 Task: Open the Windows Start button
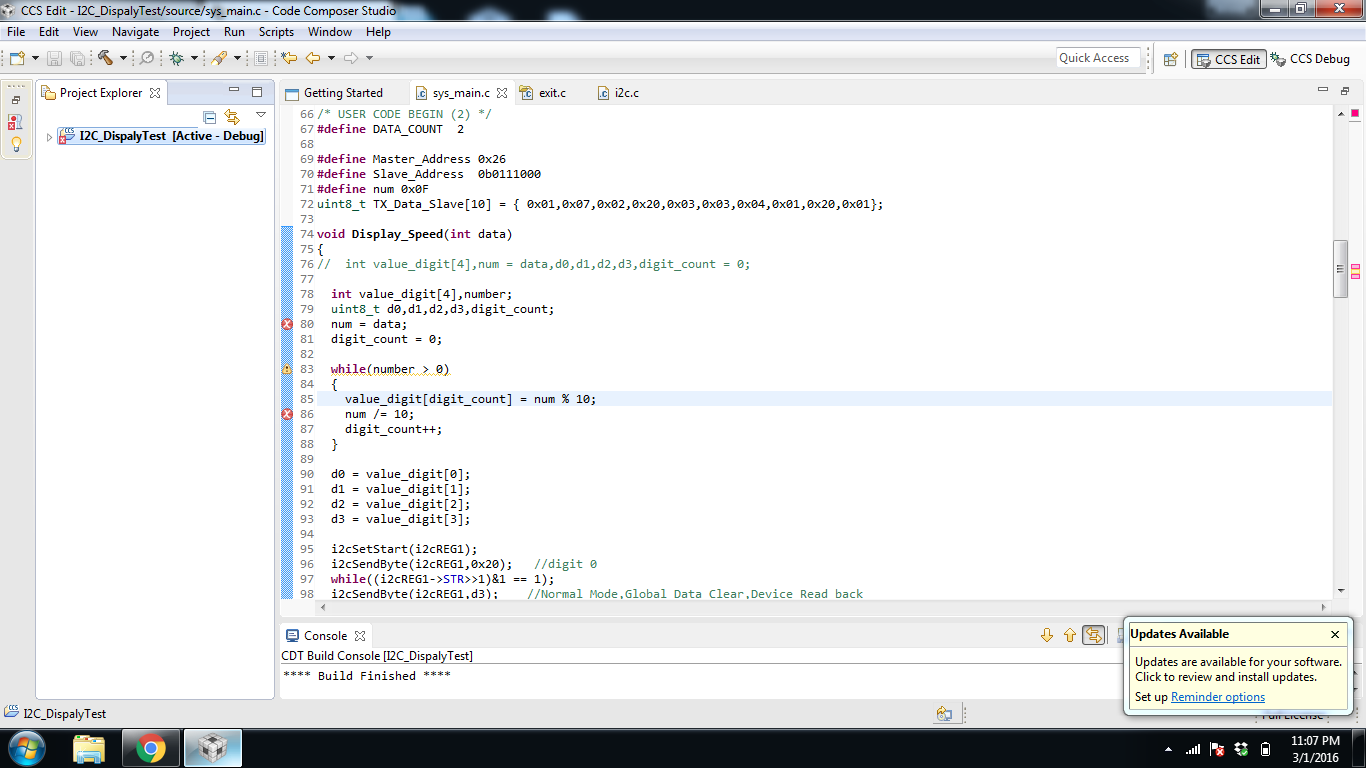pos(25,748)
